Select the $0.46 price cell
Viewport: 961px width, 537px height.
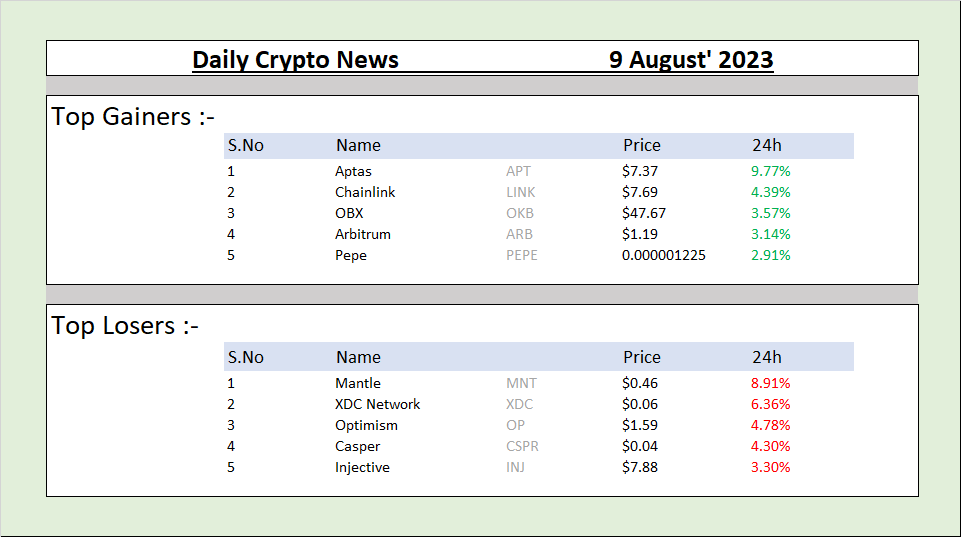(x=640, y=383)
